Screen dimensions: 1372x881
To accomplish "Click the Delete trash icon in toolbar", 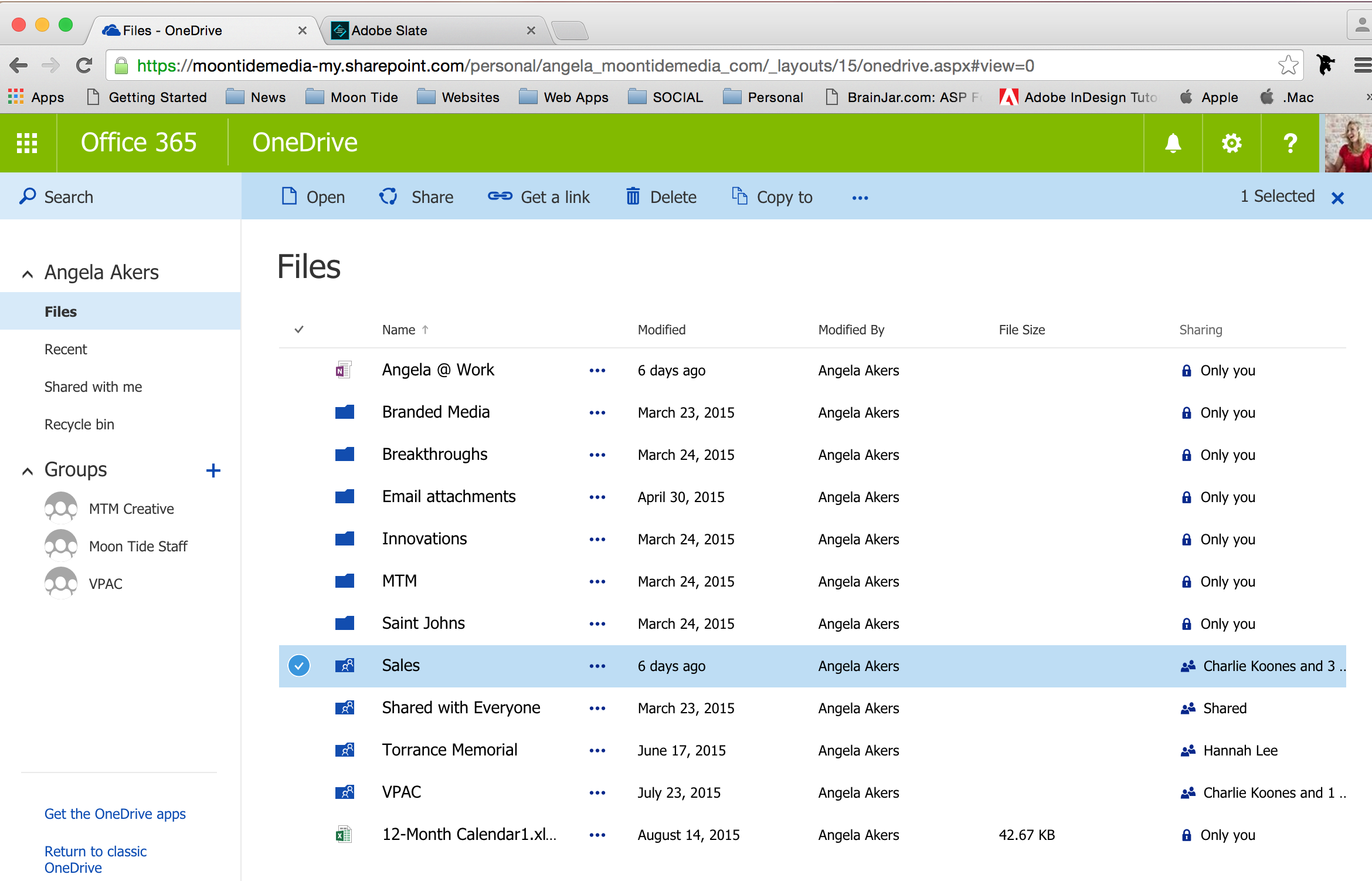I will point(633,196).
